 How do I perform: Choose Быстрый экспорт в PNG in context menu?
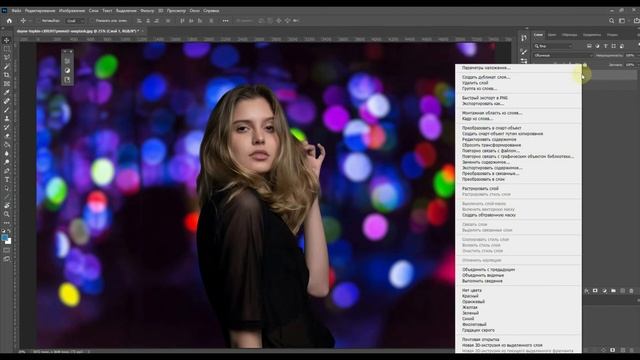coord(484,98)
